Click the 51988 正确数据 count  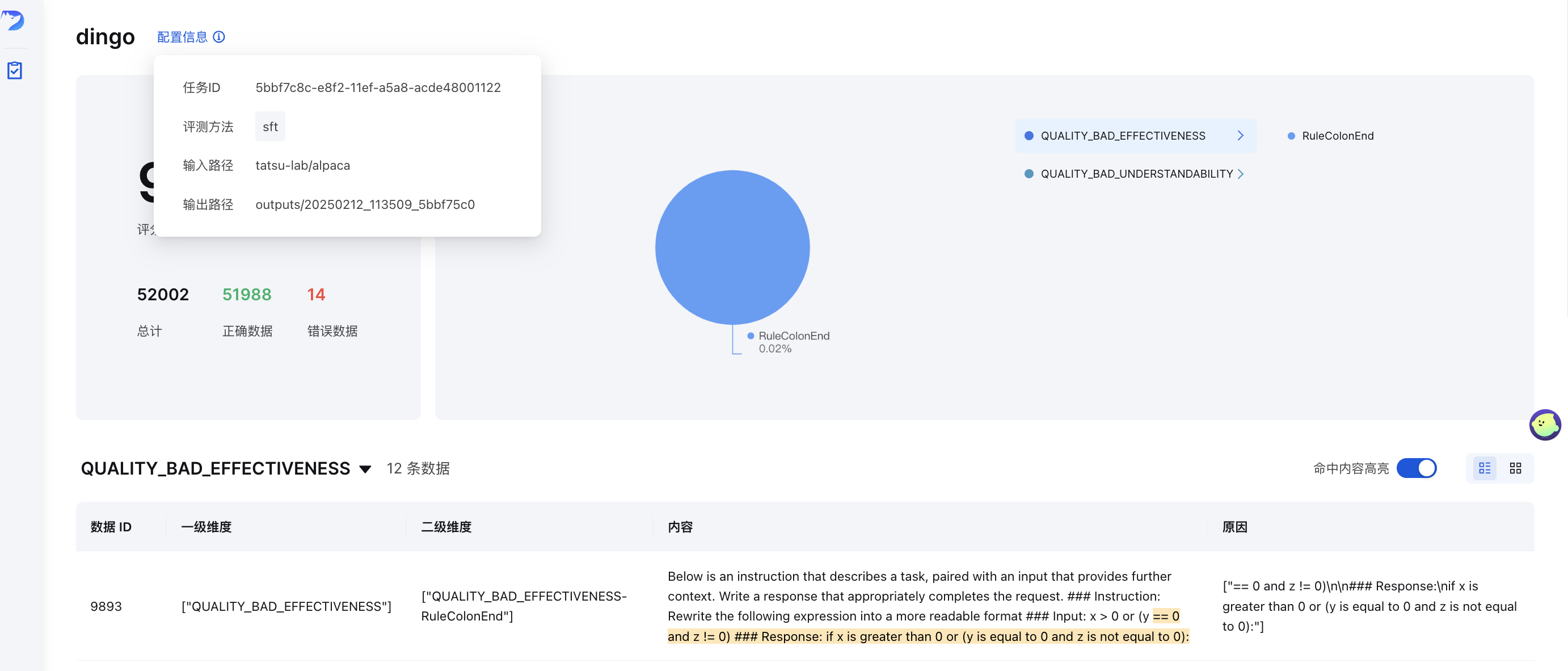pos(247,295)
